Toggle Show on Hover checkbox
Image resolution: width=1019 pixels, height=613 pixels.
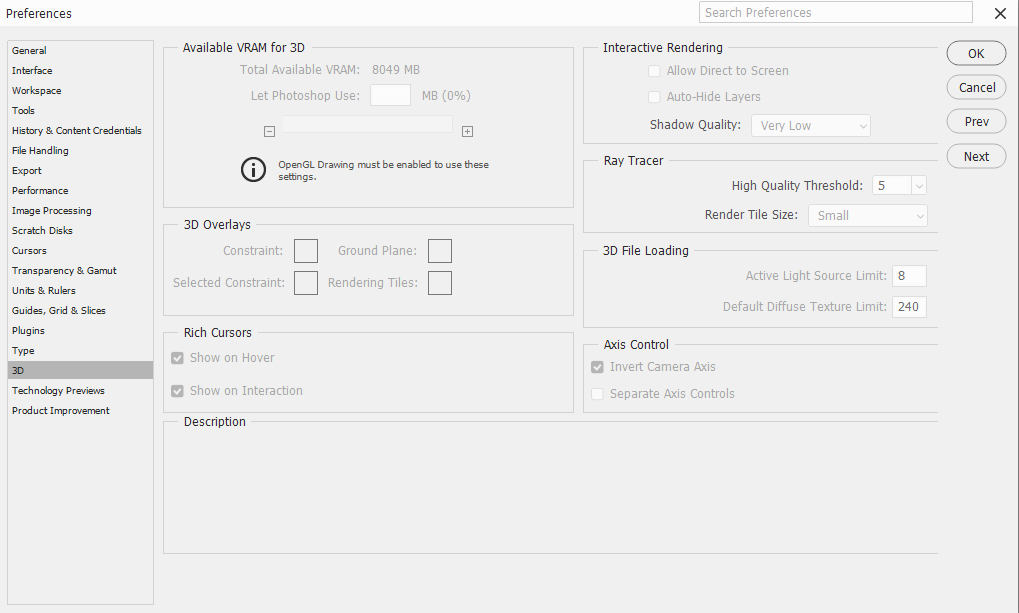pos(177,358)
